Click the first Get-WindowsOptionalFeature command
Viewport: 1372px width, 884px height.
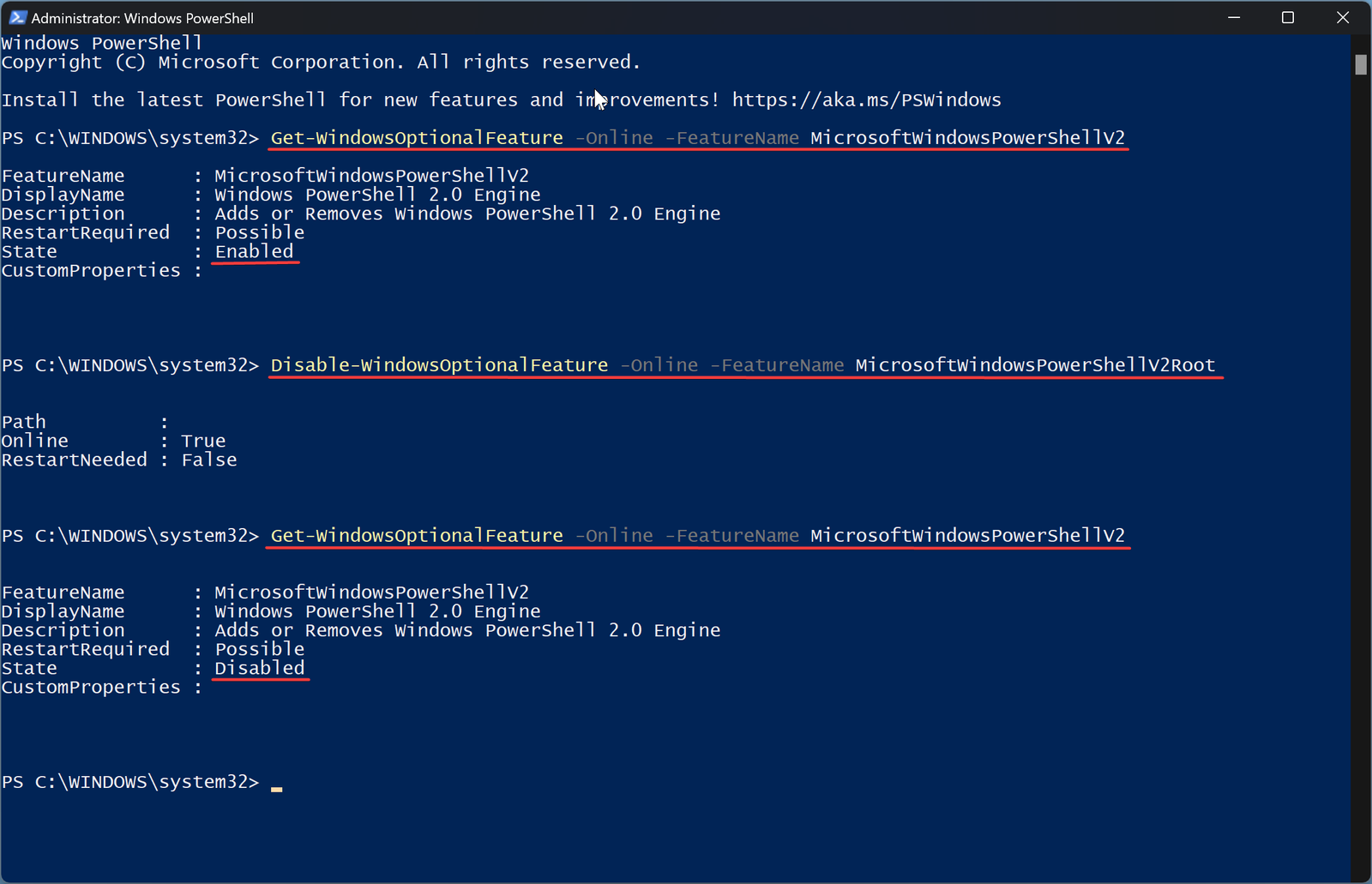point(417,138)
